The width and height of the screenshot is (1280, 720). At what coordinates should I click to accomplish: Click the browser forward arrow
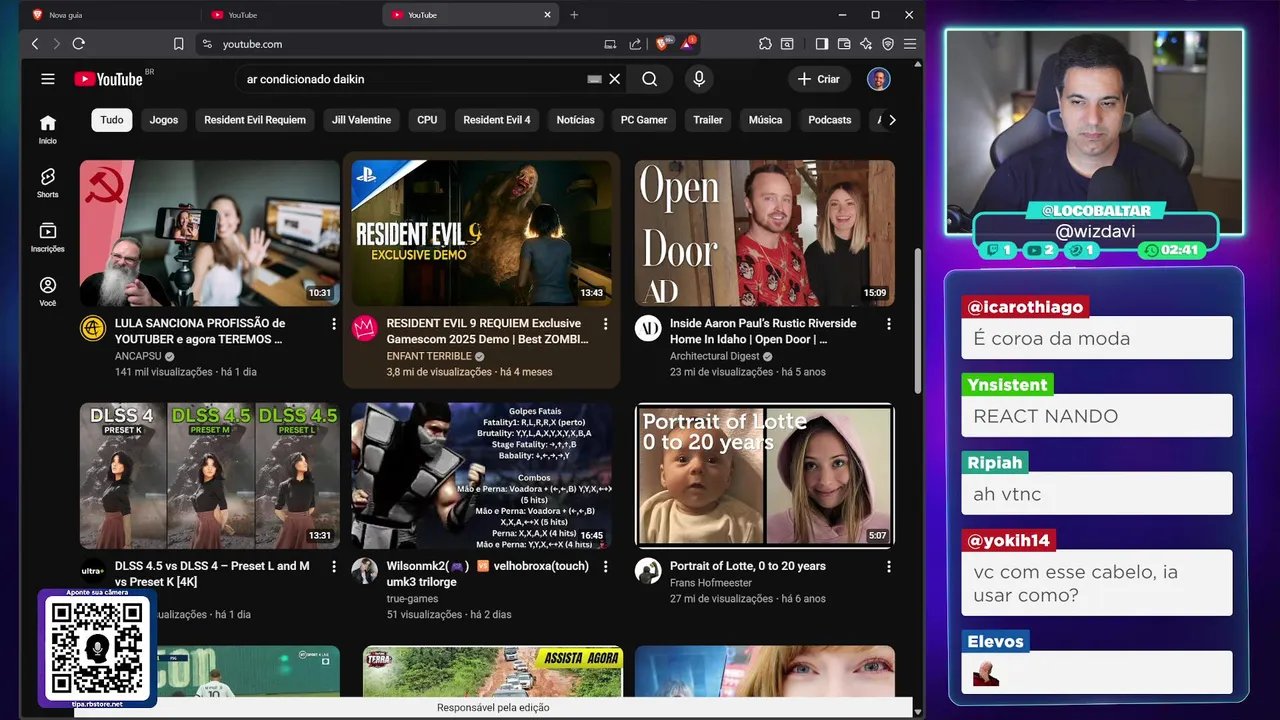[x=56, y=44]
